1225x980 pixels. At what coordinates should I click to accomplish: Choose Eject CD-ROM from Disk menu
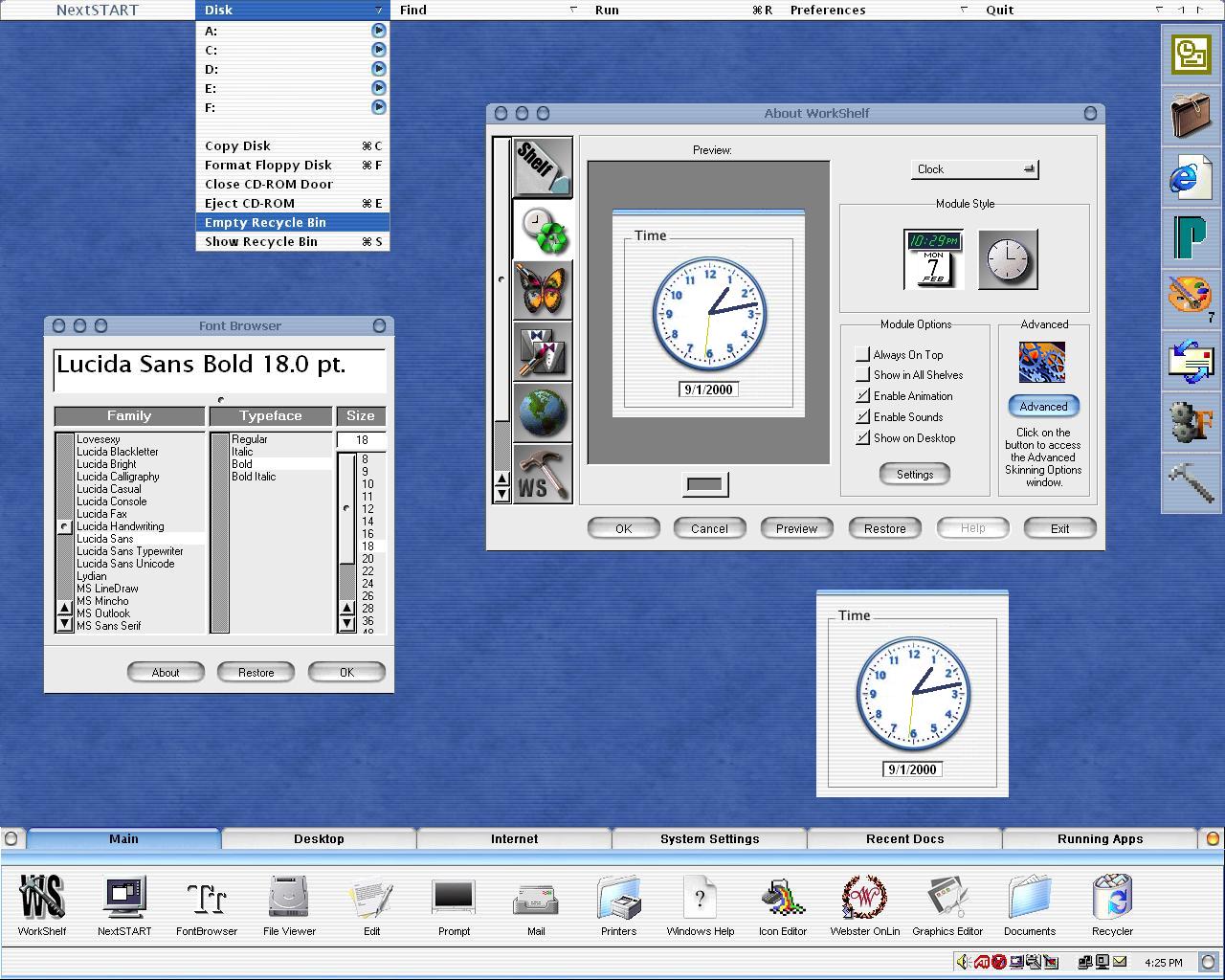click(293, 203)
